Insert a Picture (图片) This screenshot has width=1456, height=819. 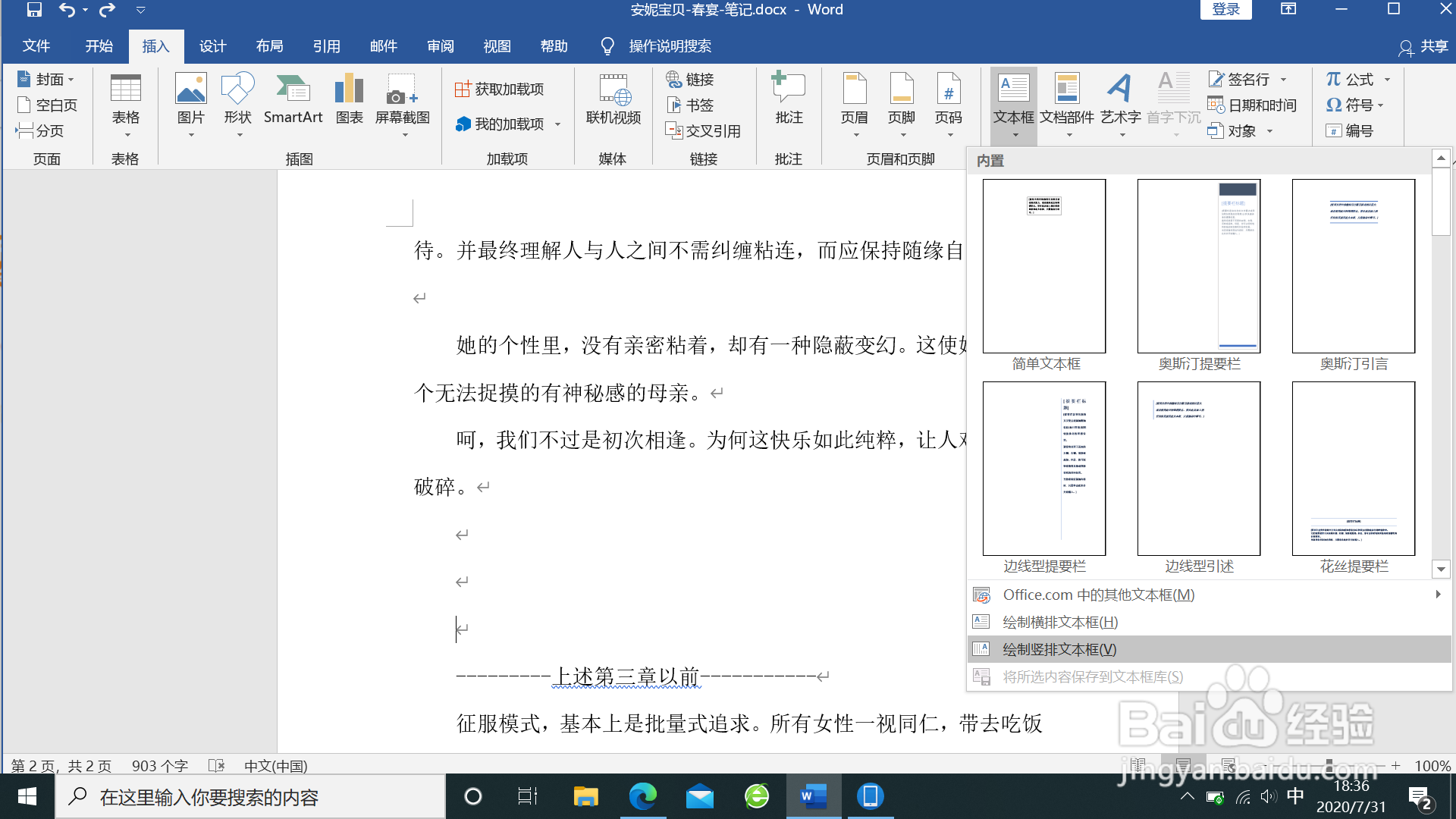tap(191, 106)
